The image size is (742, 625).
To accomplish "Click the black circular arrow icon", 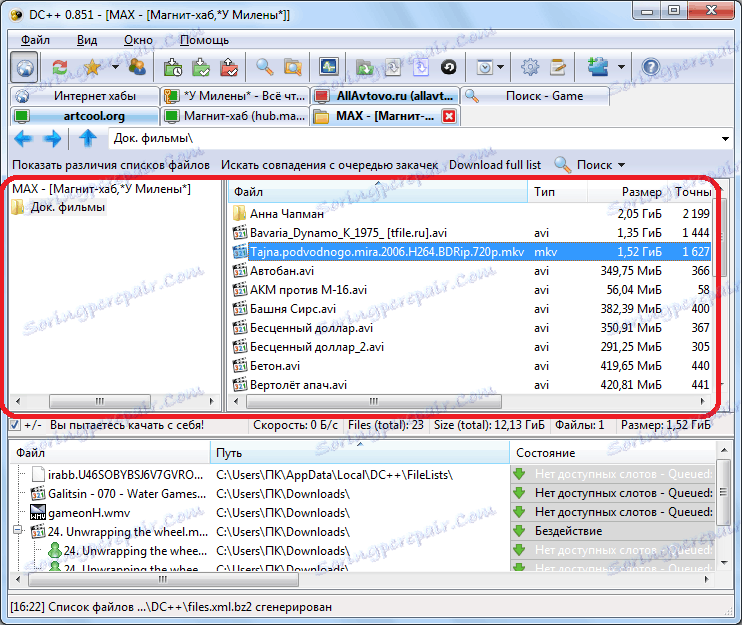I will [x=449, y=68].
